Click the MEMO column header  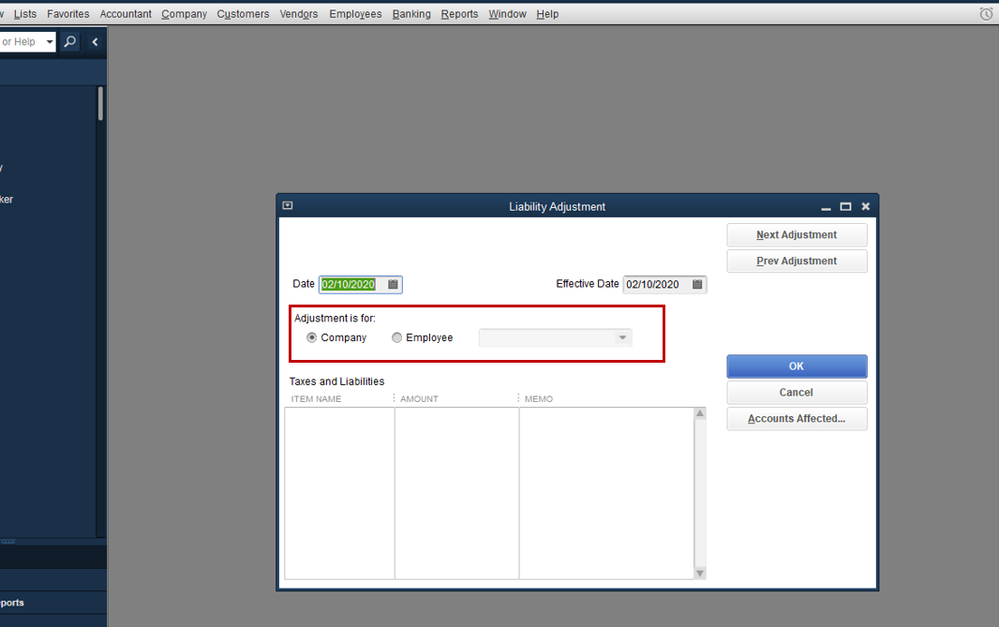(539, 399)
